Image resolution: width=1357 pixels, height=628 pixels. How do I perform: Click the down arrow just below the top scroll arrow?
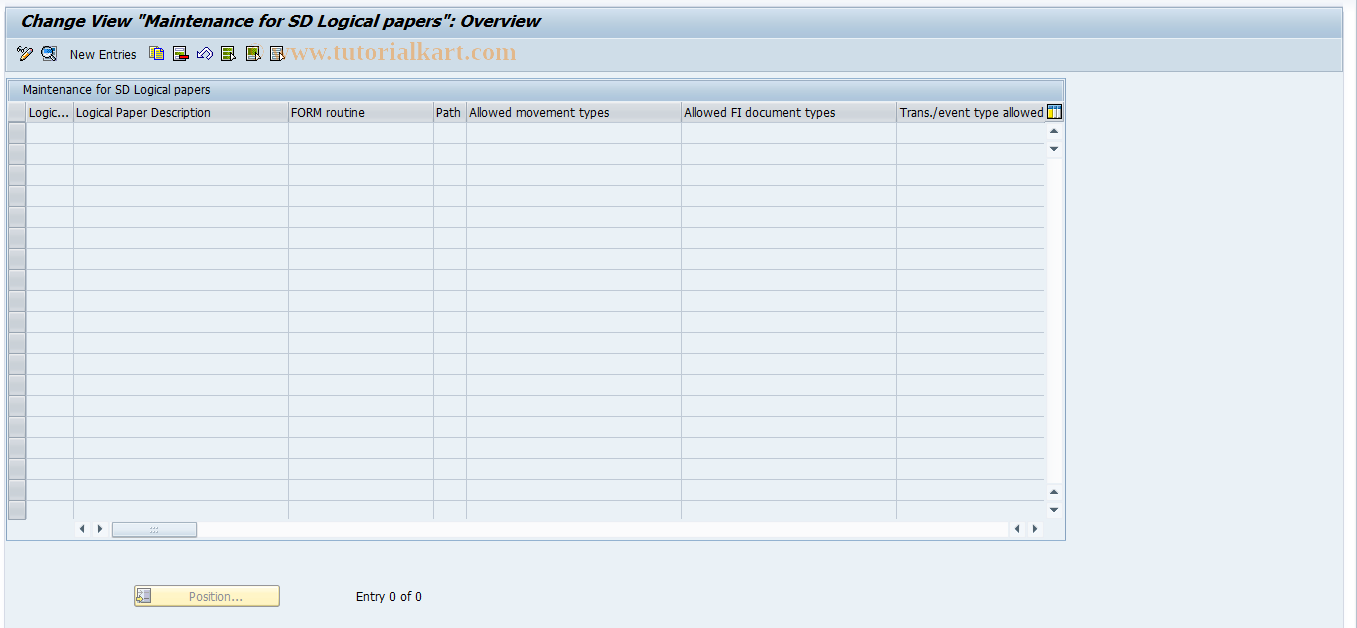[x=1054, y=148]
